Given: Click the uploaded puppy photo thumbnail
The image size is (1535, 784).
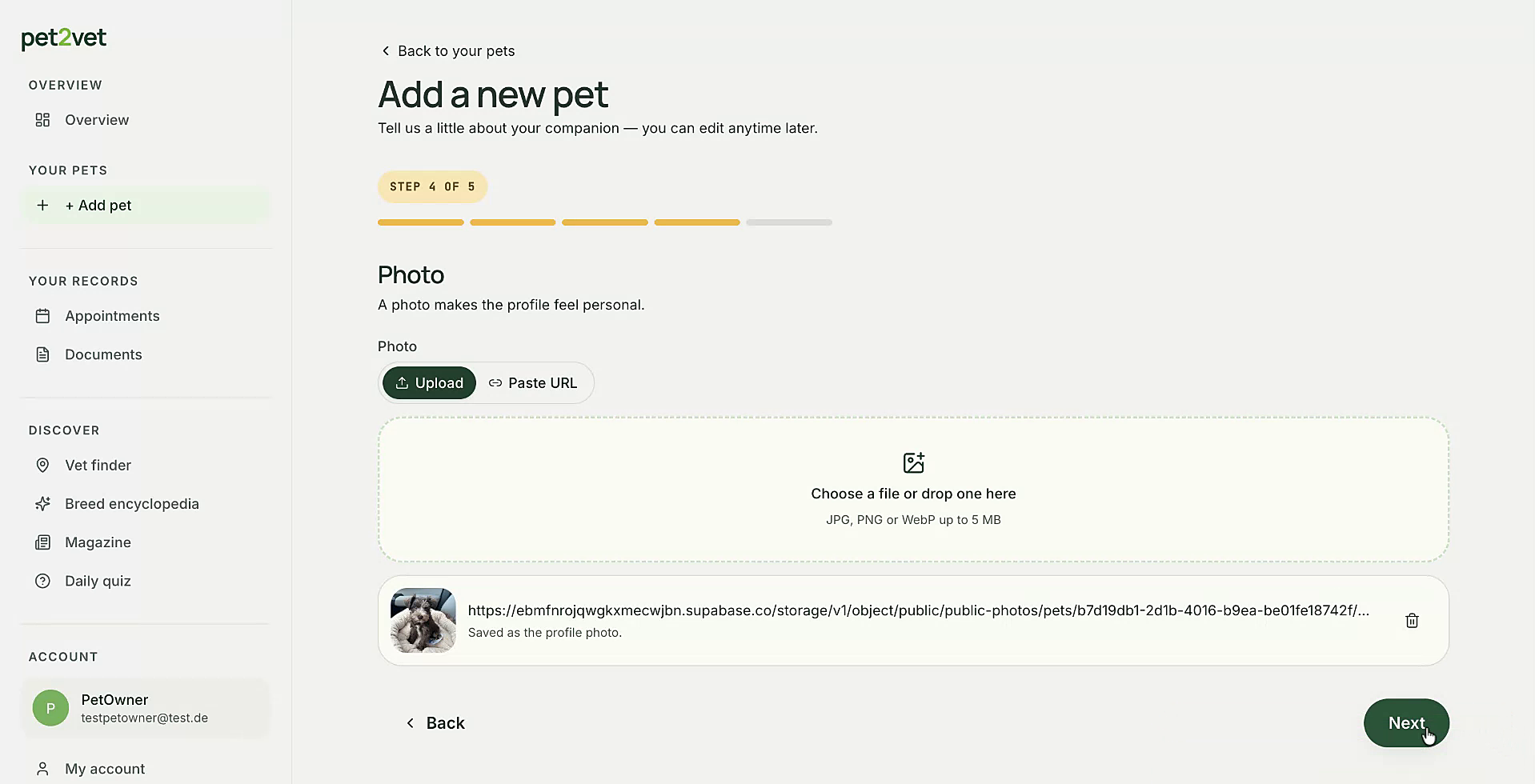Looking at the screenshot, I should (x=423, y=621).
